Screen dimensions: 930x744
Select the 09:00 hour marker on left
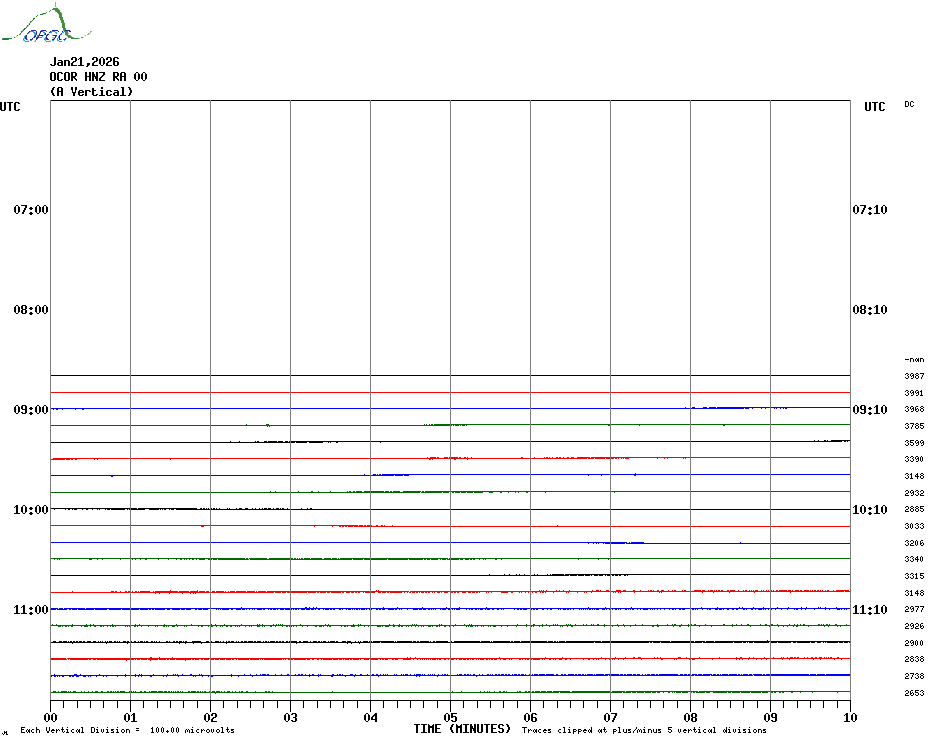[31, 410]
